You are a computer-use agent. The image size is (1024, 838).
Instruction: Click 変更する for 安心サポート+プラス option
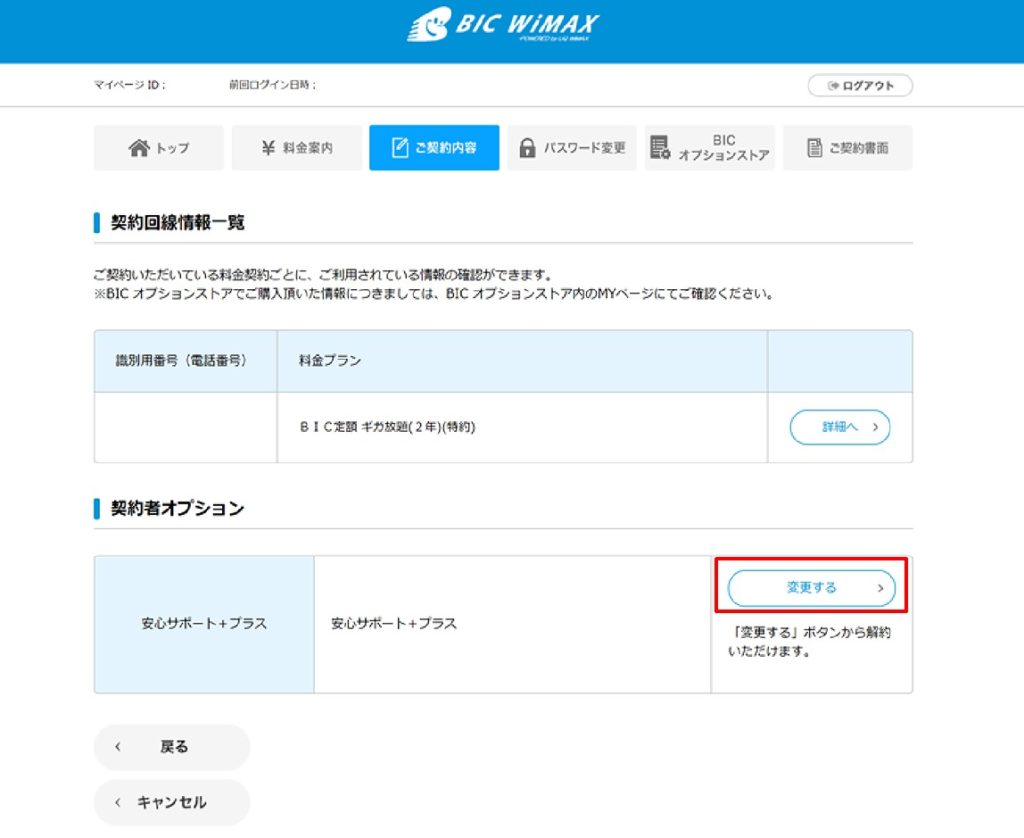tap(811, 588)
